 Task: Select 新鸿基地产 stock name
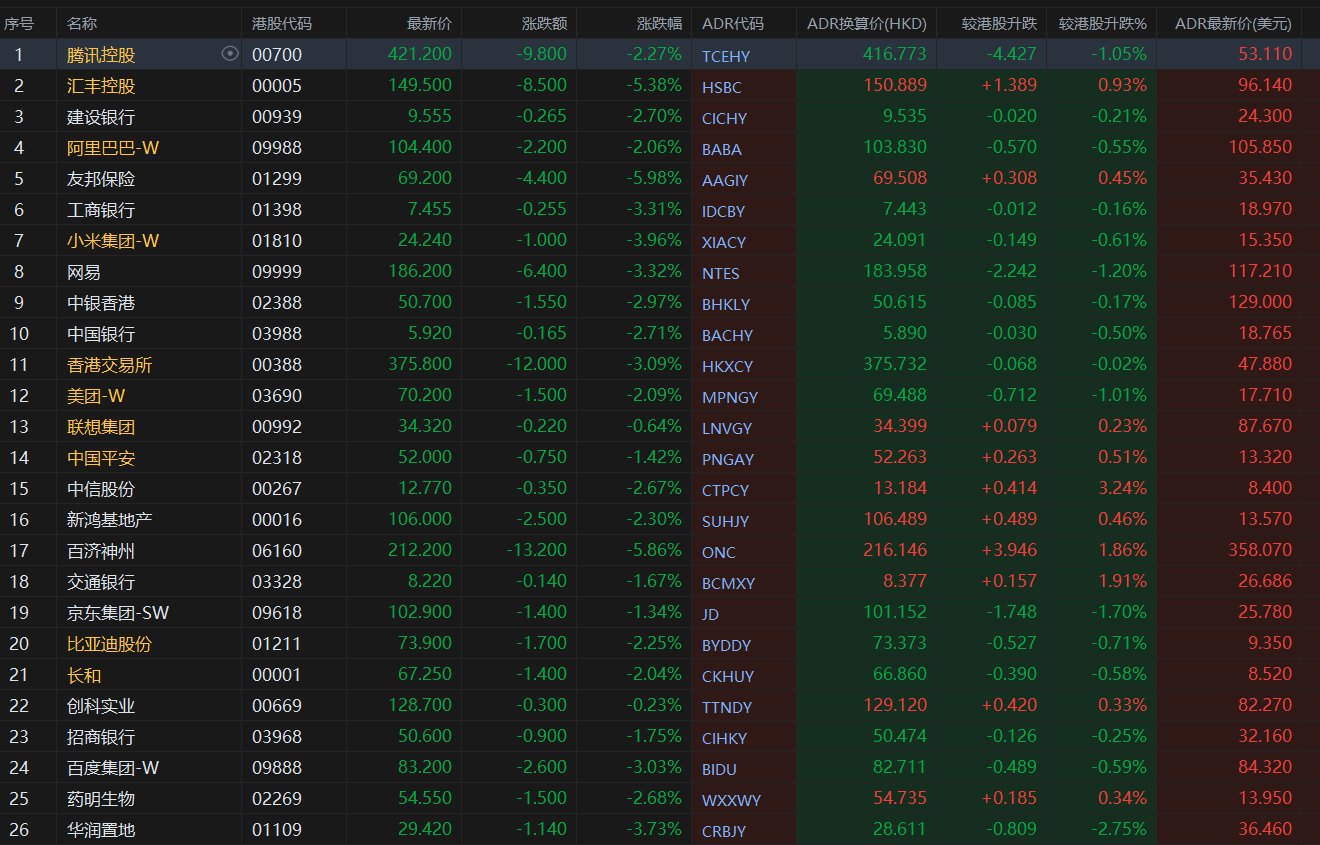110,520
